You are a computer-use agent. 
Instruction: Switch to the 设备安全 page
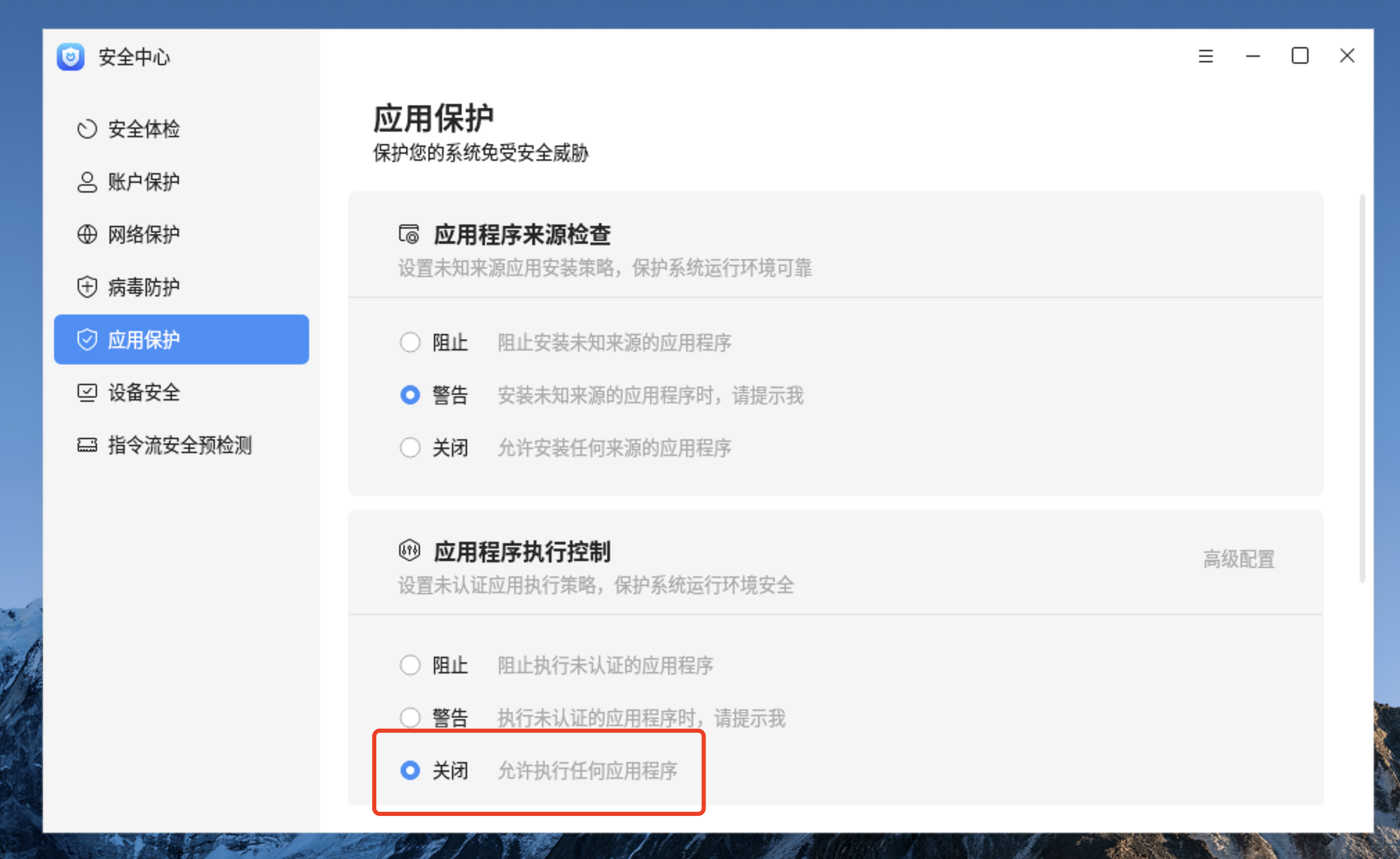point(143,392)
